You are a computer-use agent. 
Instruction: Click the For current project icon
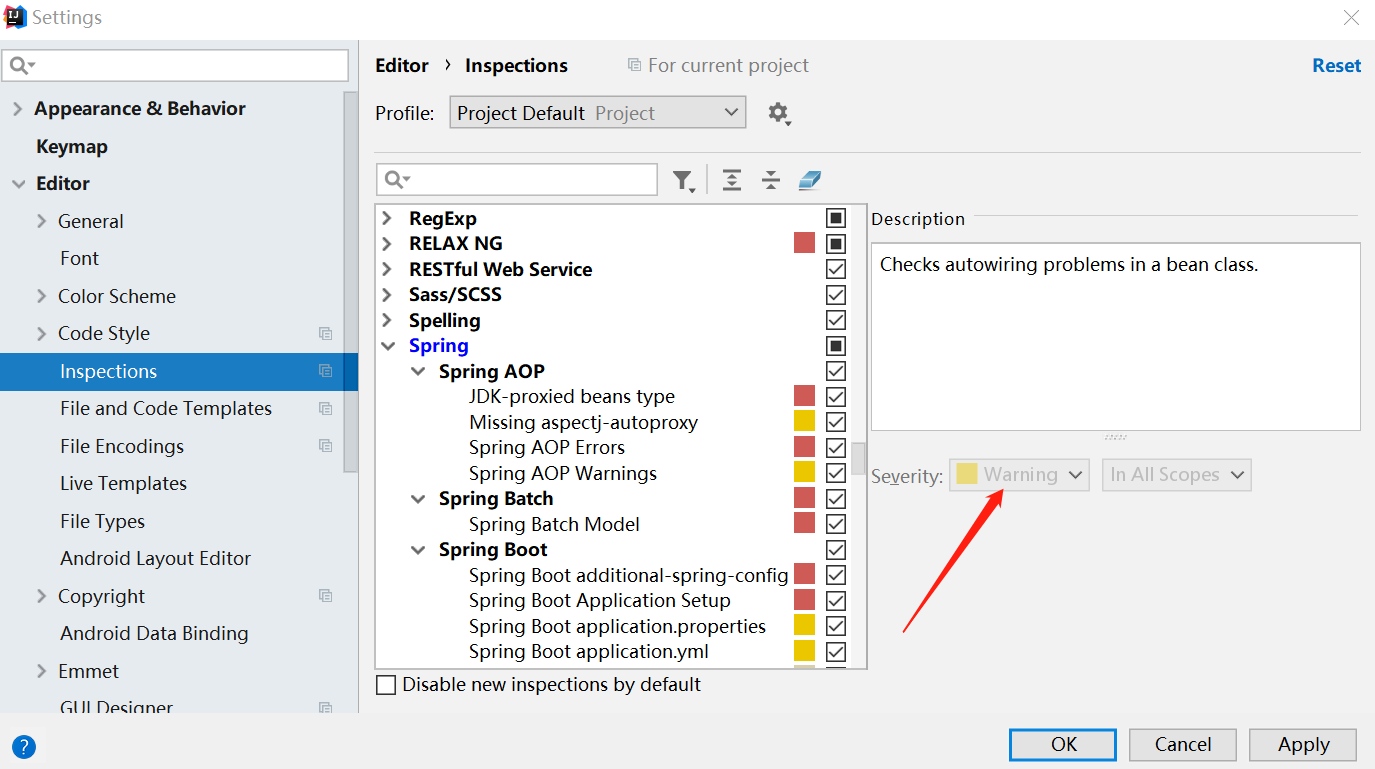point(634,65)
